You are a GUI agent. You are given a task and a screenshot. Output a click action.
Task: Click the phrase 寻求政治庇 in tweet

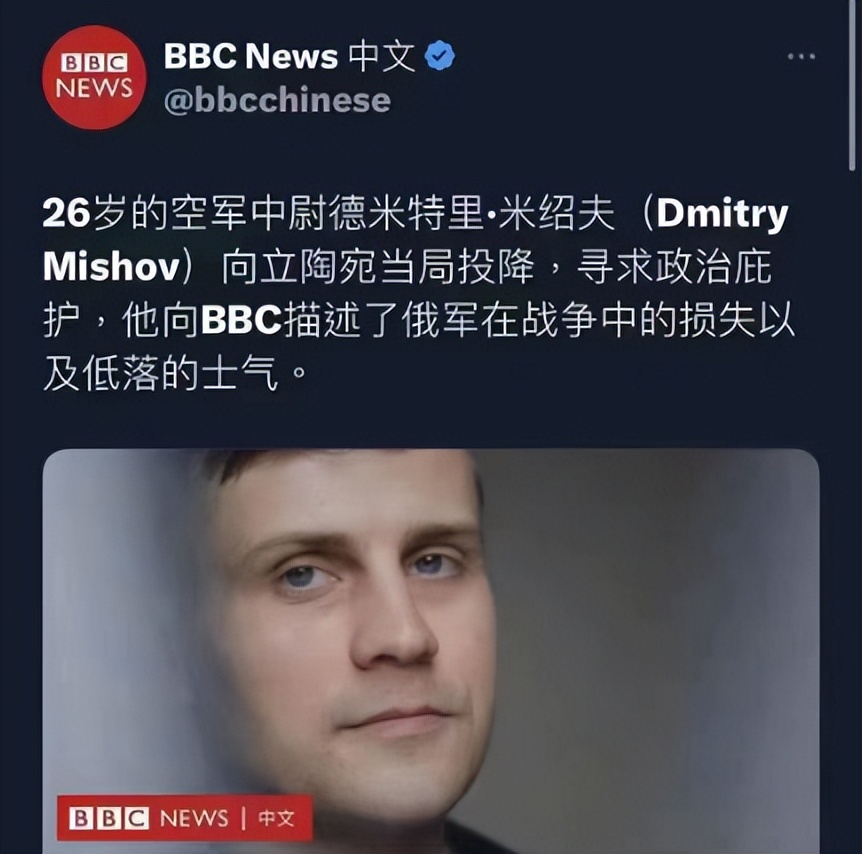tap(675, 267)
